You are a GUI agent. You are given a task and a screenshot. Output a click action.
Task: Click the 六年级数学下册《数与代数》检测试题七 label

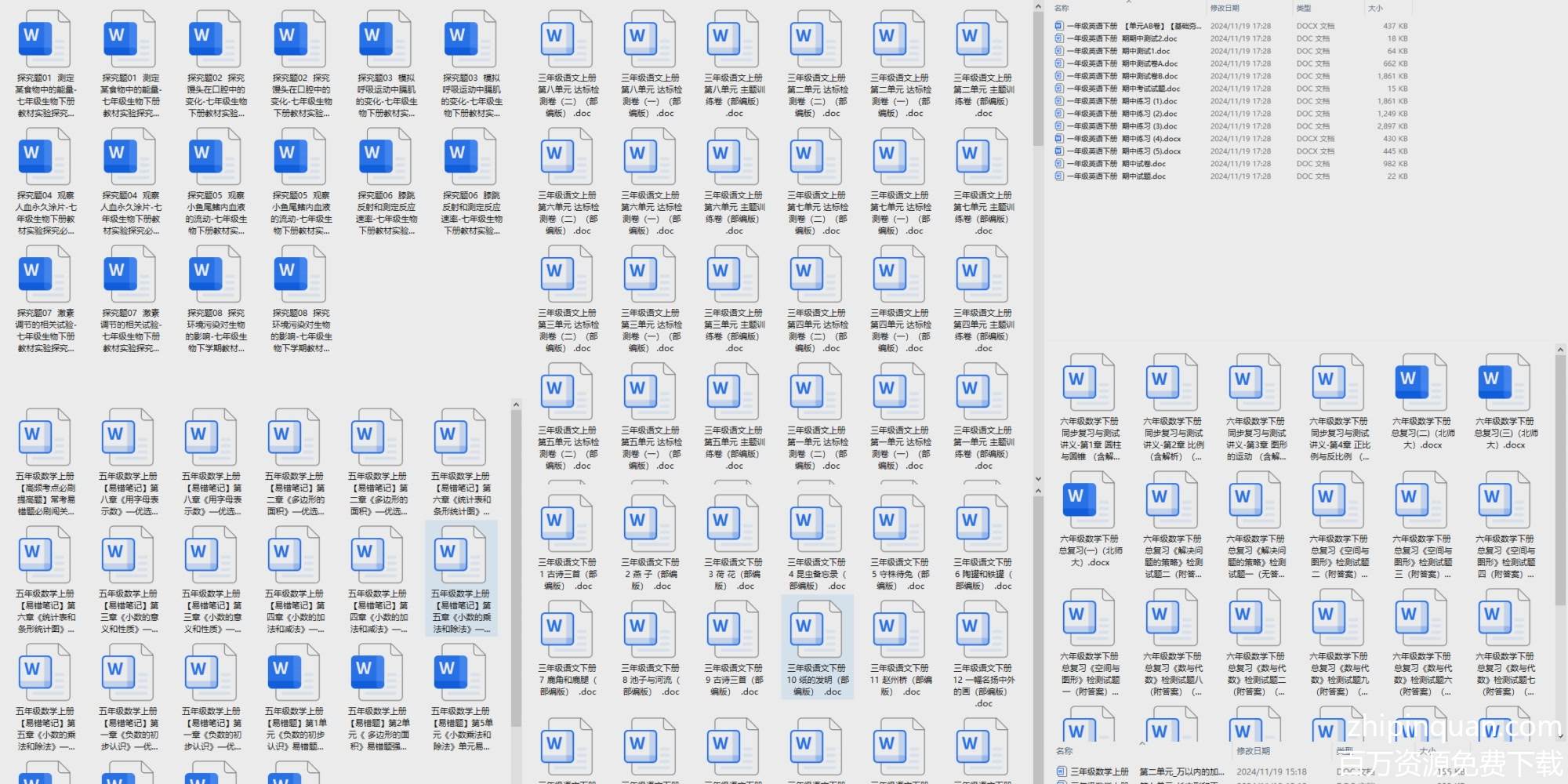click(1504, 674)
